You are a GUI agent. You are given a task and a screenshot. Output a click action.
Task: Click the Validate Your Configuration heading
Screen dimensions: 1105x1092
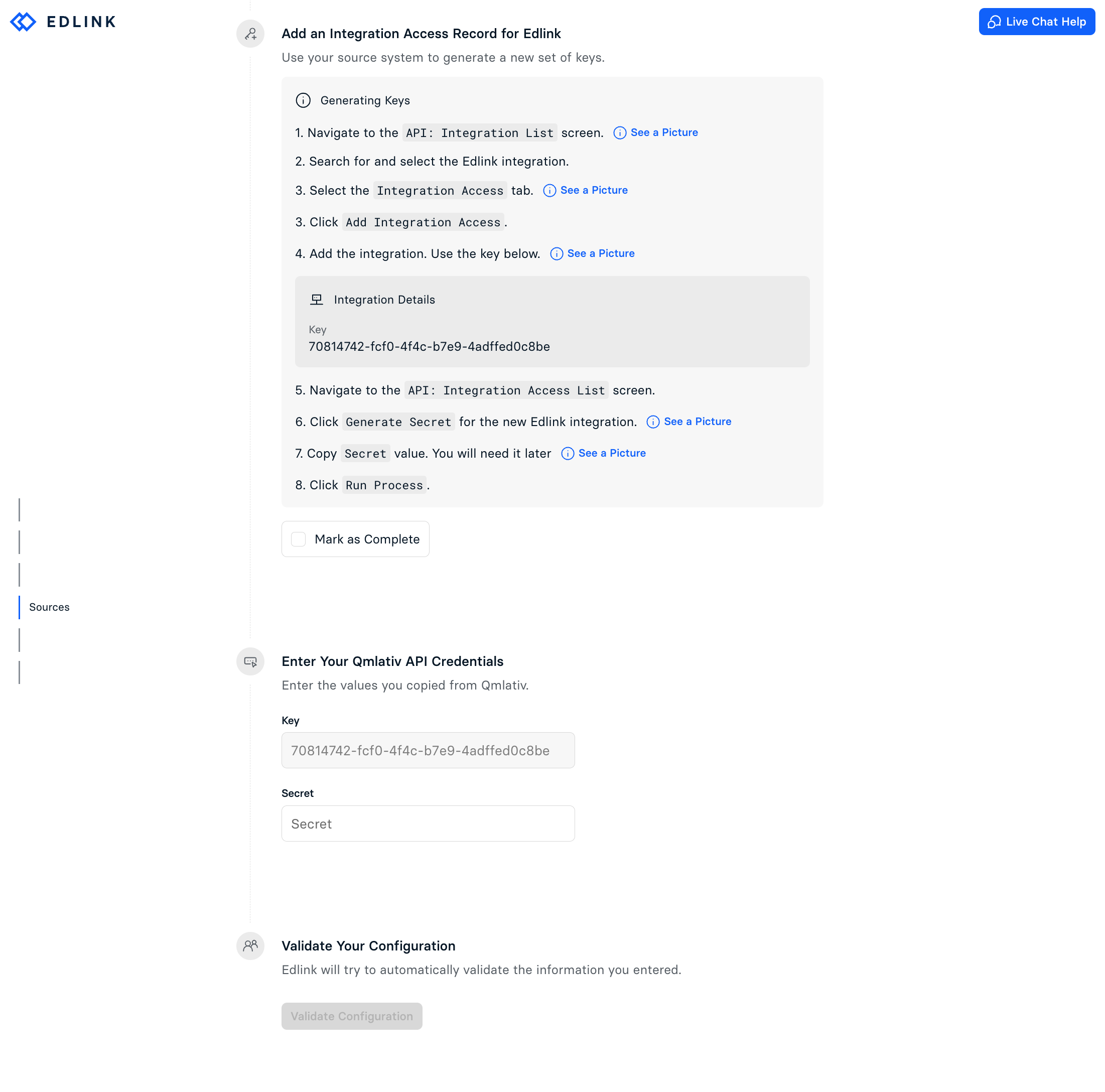(x=368, y=946)
